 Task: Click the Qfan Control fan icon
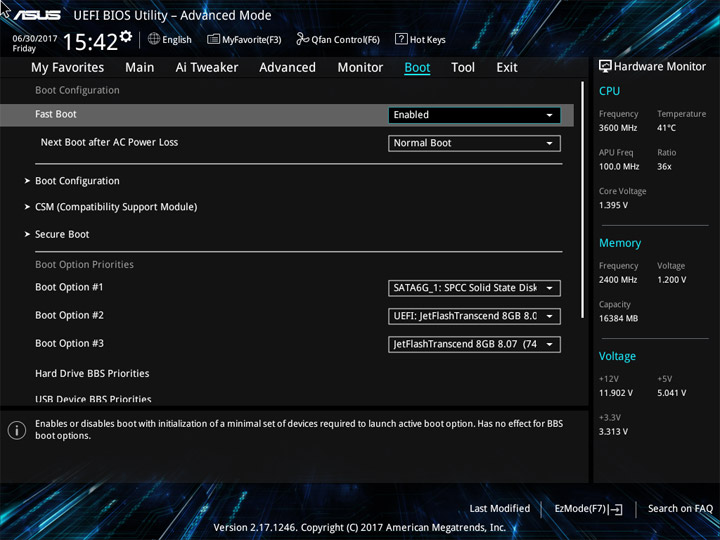point(302,39)
